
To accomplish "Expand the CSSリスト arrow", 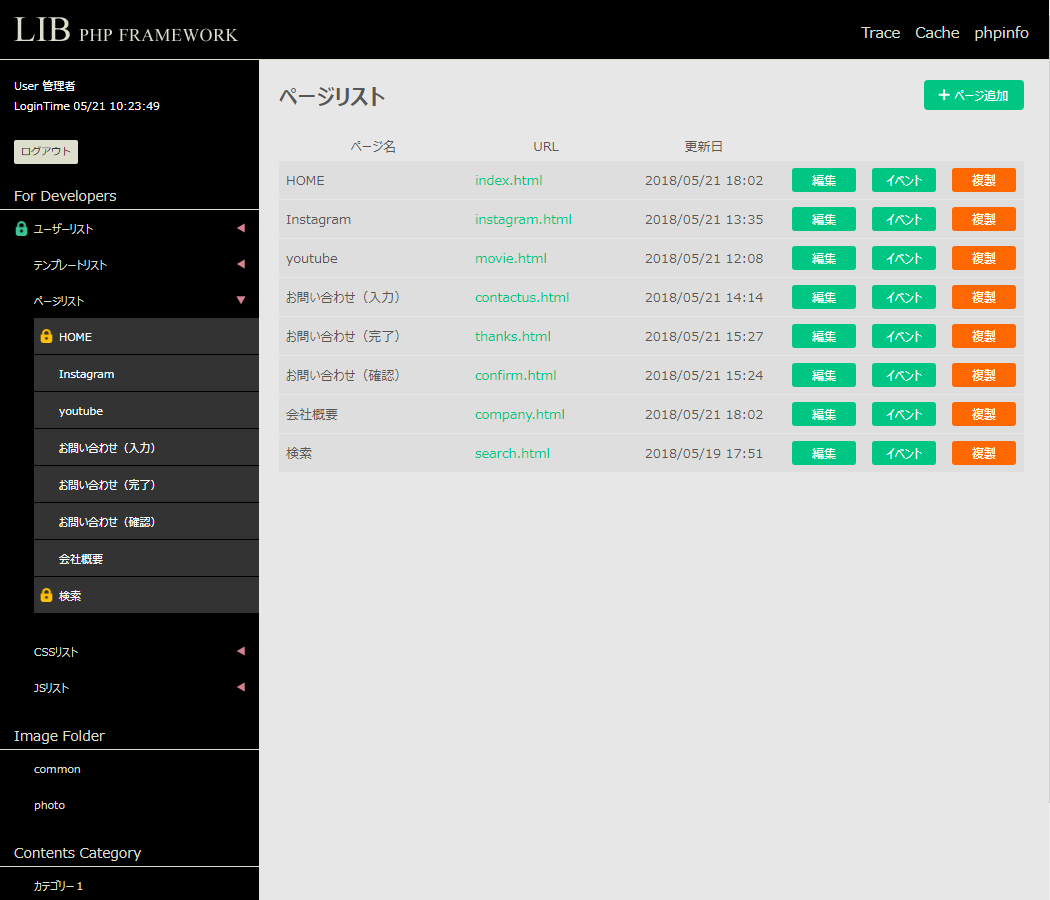I will coord(241,651).
